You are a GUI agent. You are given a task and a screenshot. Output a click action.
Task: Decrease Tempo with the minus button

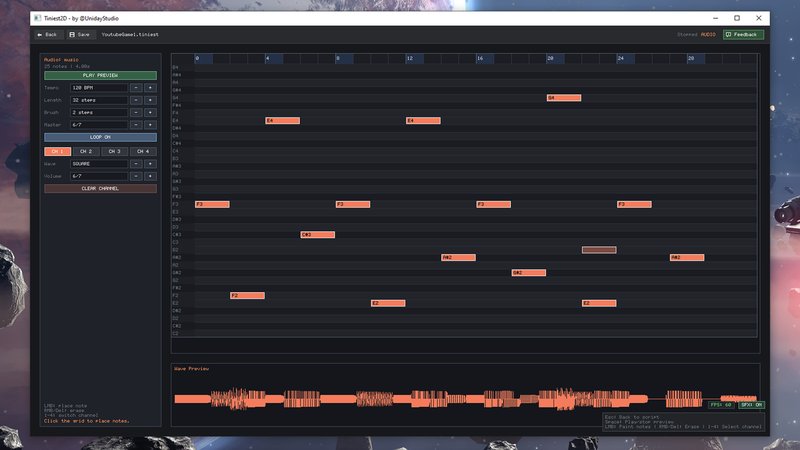136,88
